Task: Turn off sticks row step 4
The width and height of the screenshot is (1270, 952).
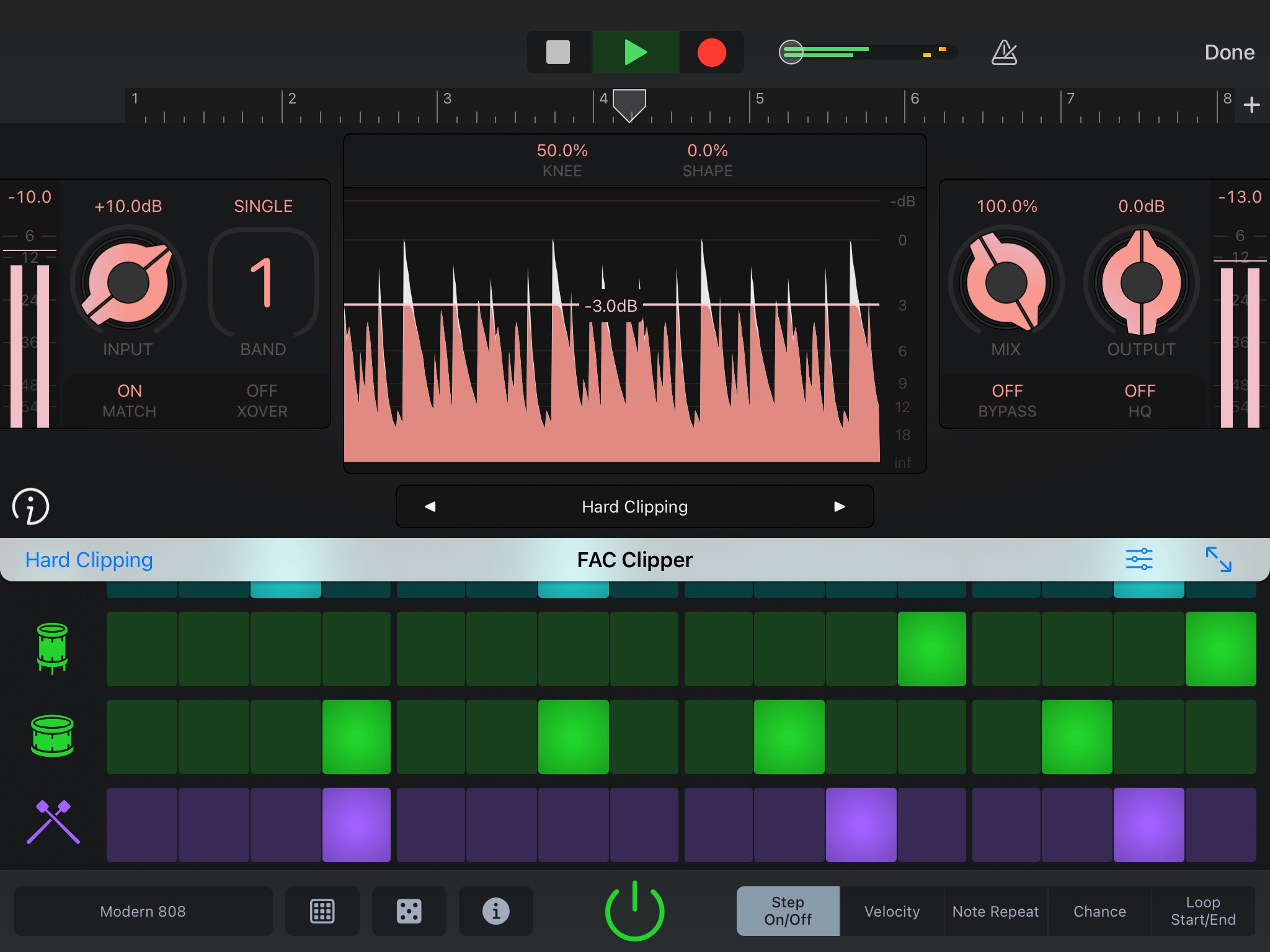Action: (356, 824)
